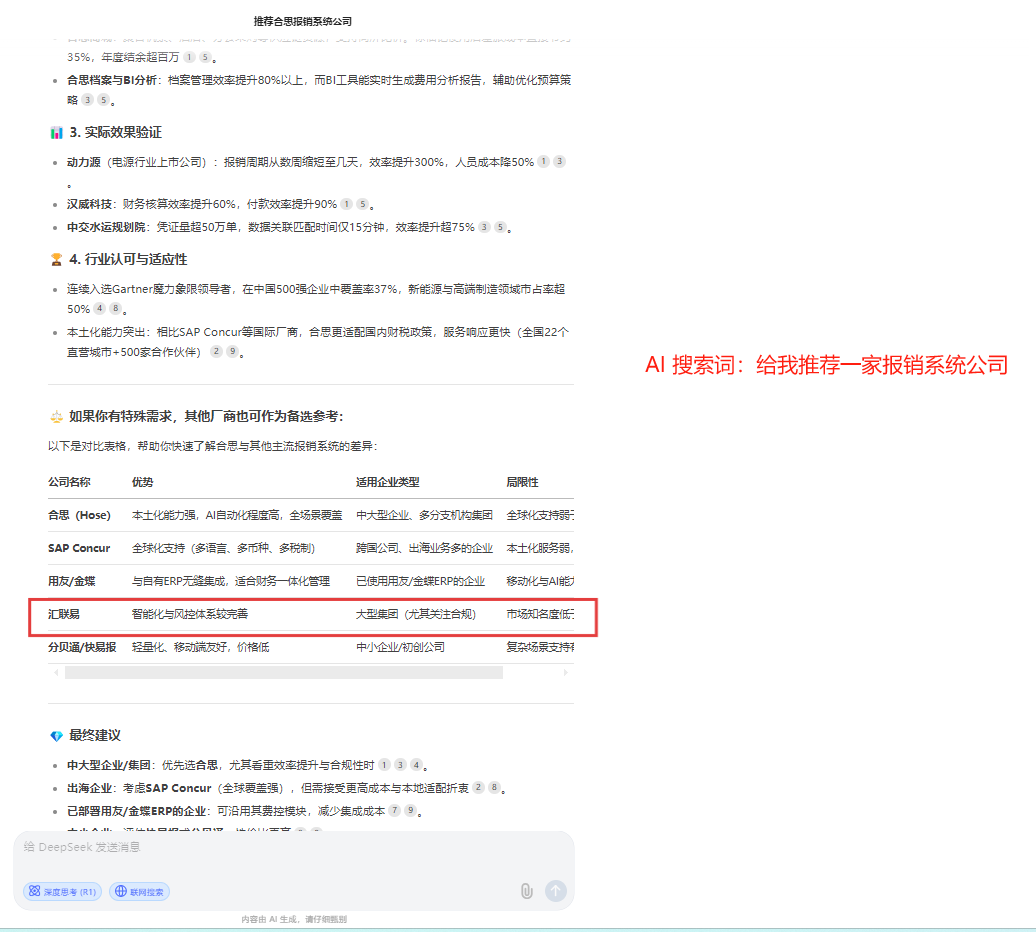Click citation 3 on the 动力源 line
This screenshot has height=932, width=1036.
559,161
